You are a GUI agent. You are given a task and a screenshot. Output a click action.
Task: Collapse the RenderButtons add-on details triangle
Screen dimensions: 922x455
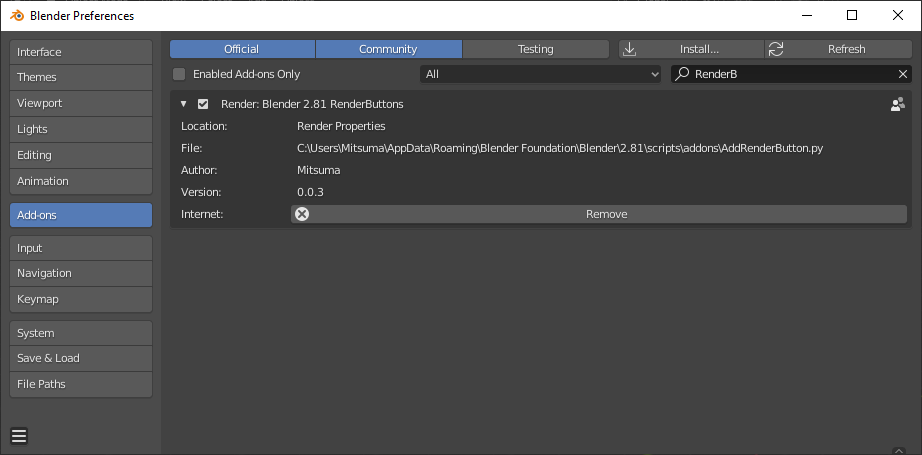[x=183, y=104]
